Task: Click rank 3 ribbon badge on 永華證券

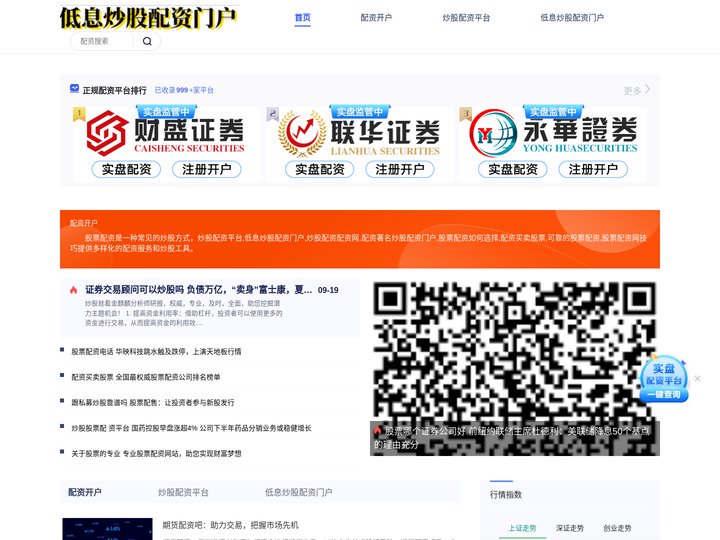Action: [466, 114]
